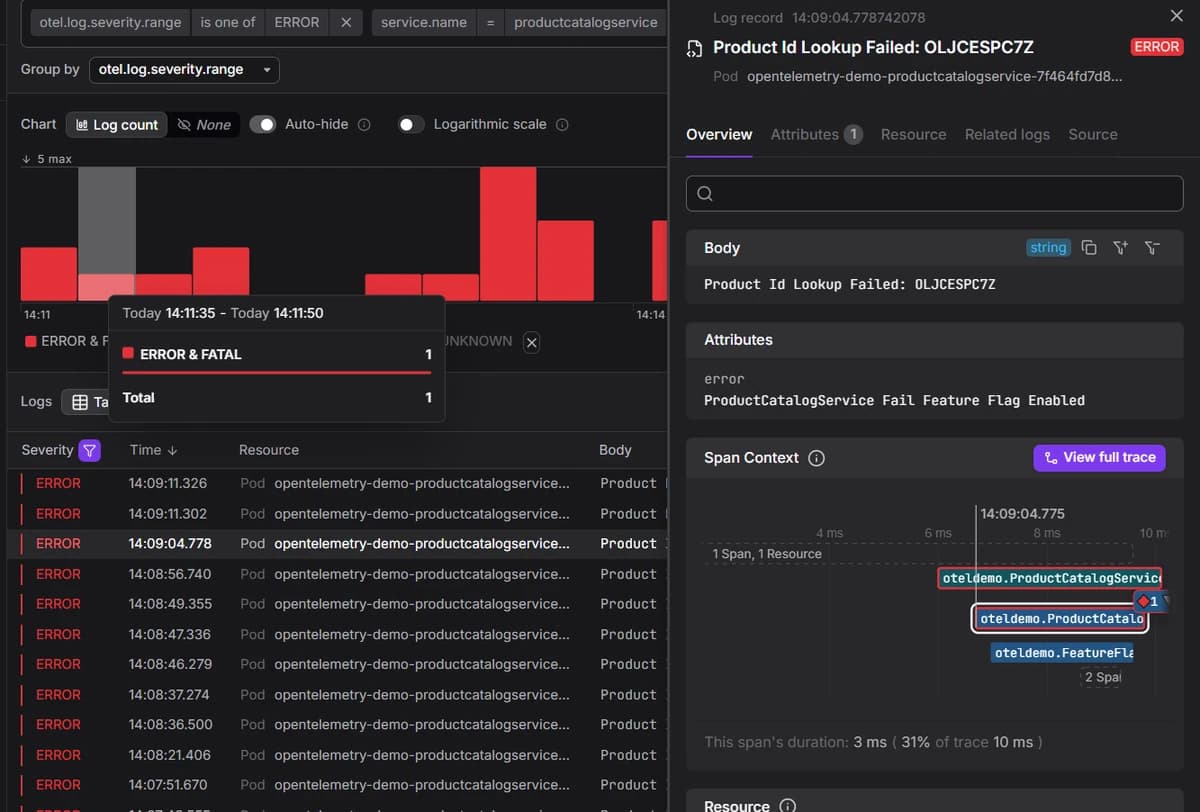This screenshot has width=1200, height=812.
Task: Open log row at 14:08:56.740
Action: (x=338, y=574)
